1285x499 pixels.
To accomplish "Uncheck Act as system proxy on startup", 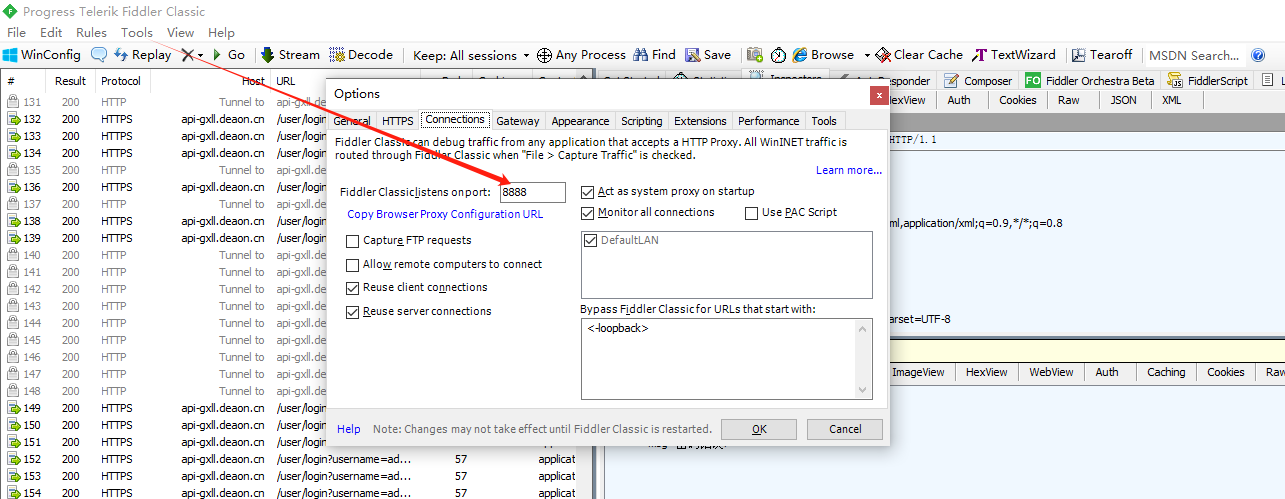I will (588, 191).
